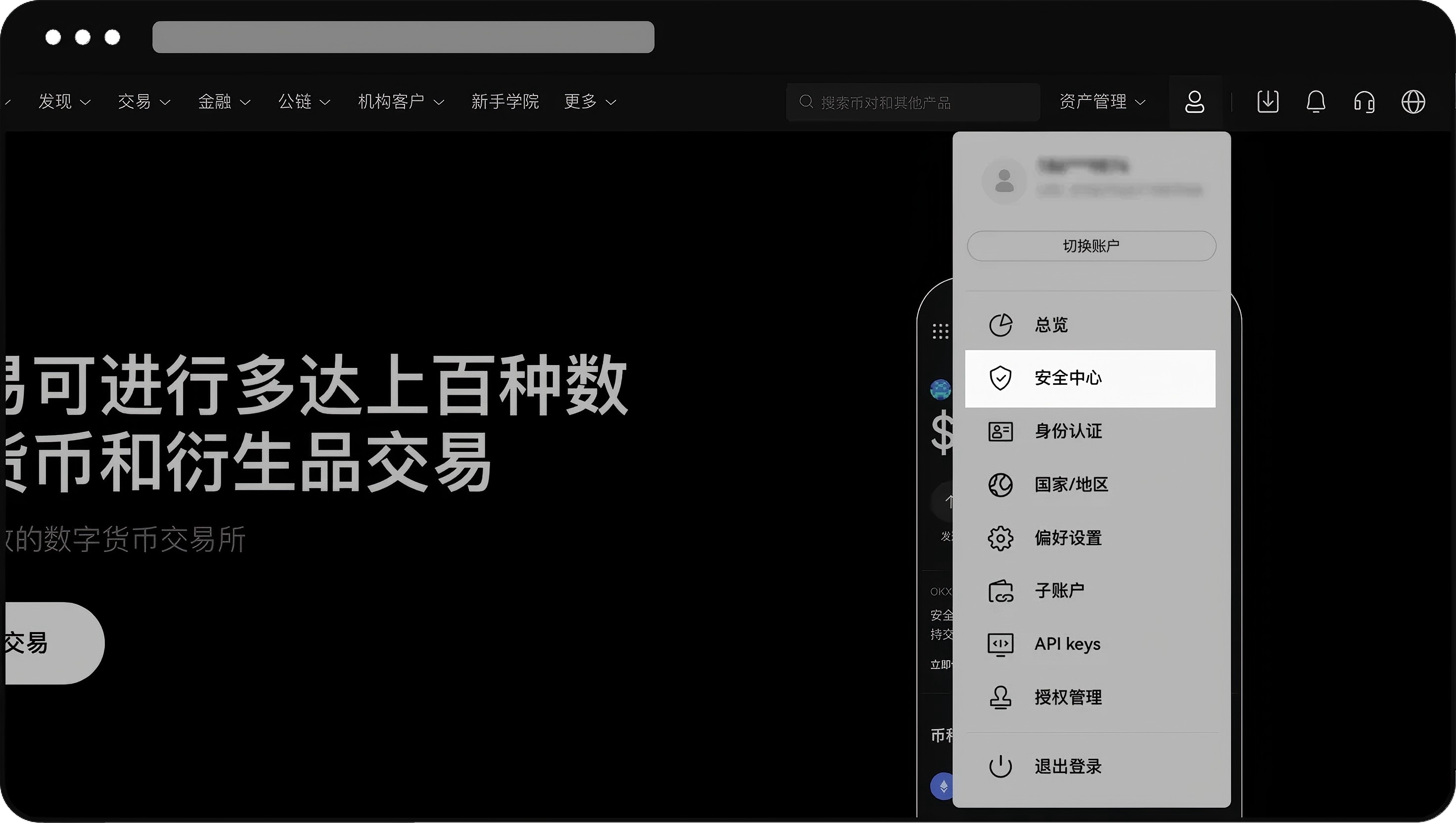Open 国家/地区 region setting
The width and height of the screenshot is (1456, 823).
pos(1071,484)
